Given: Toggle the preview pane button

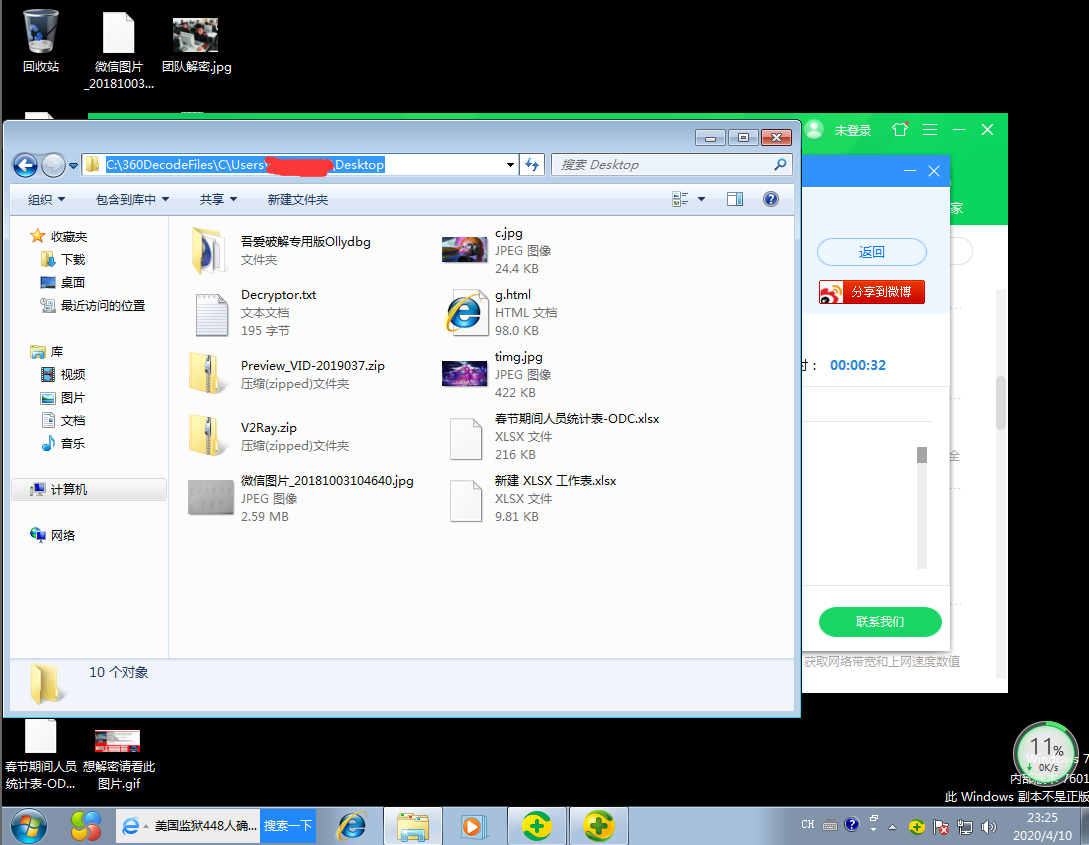Looking at the screenshot, I should [x=735, y=199].
